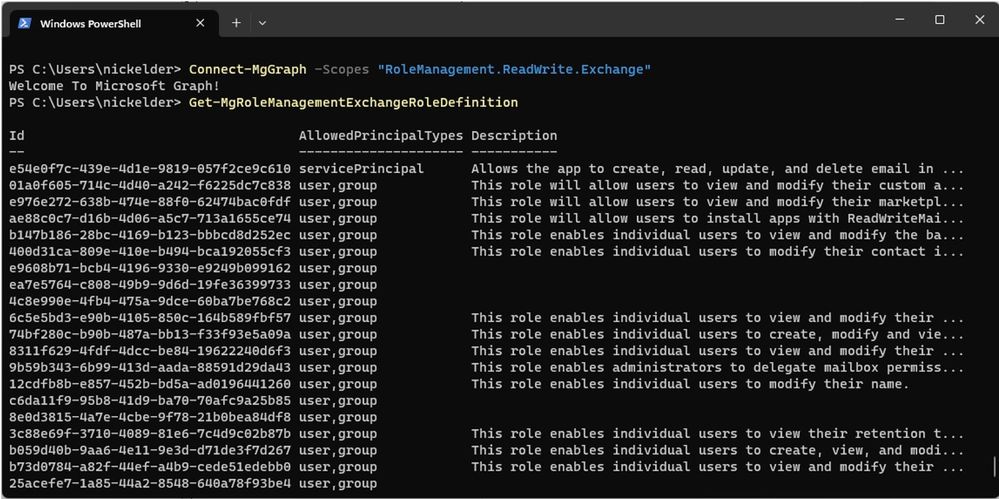The width and height of the screenshot is (999, 499).
Task: Click the Get-MgRoleManagementExchangeRoleDefinition command
Action: [354, 103]
